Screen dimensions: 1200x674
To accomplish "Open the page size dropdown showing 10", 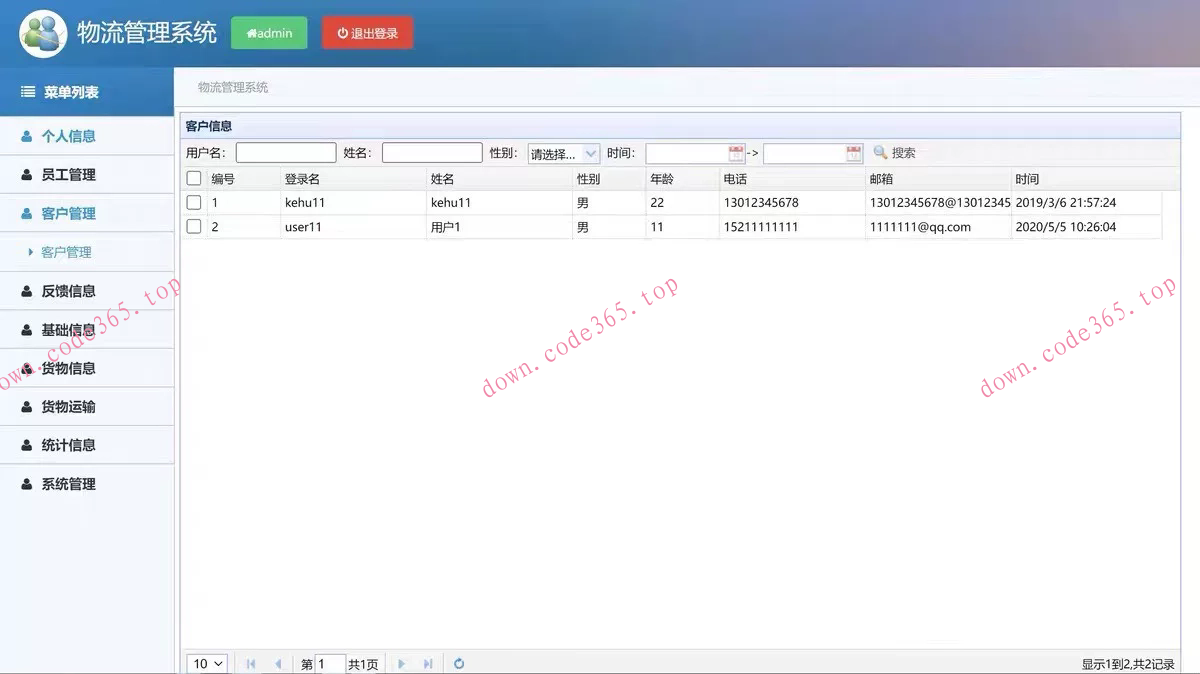I will (x=208, y=664).
